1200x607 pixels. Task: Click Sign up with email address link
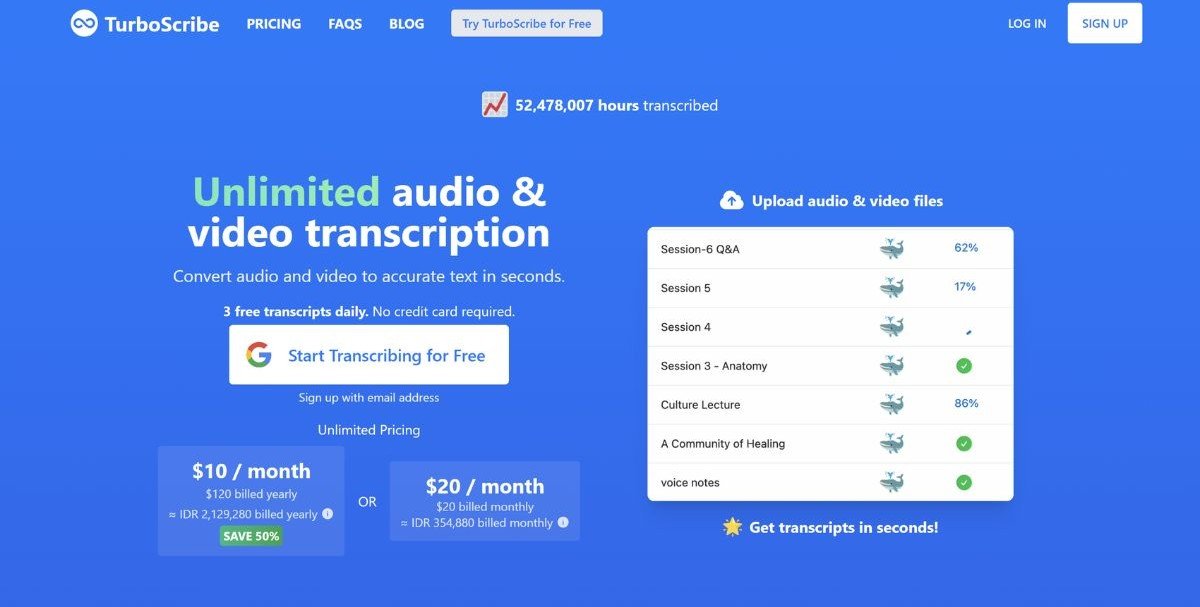369,397
